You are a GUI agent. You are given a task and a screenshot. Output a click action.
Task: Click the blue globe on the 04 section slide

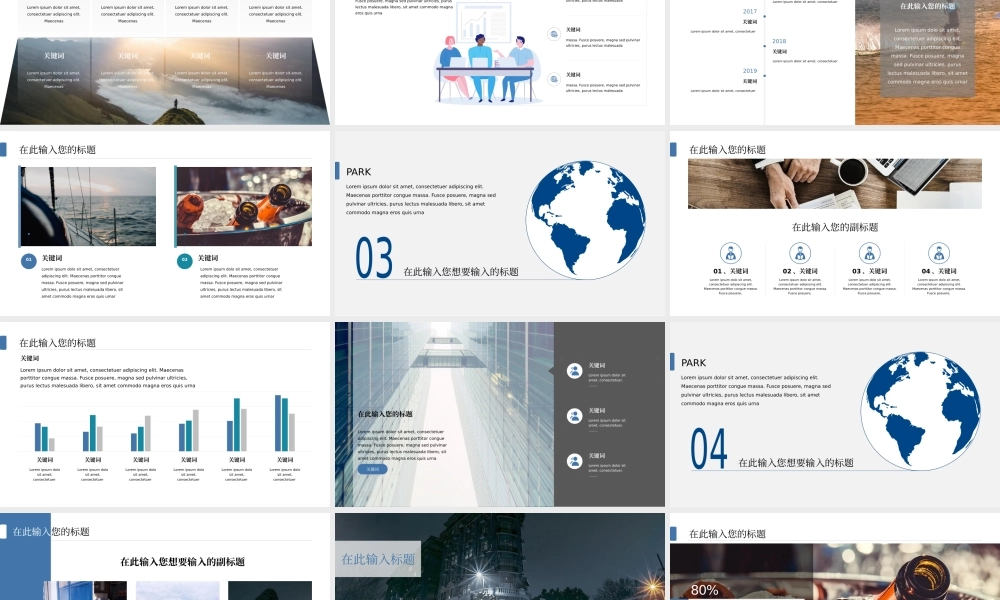(x=920, y=411)
